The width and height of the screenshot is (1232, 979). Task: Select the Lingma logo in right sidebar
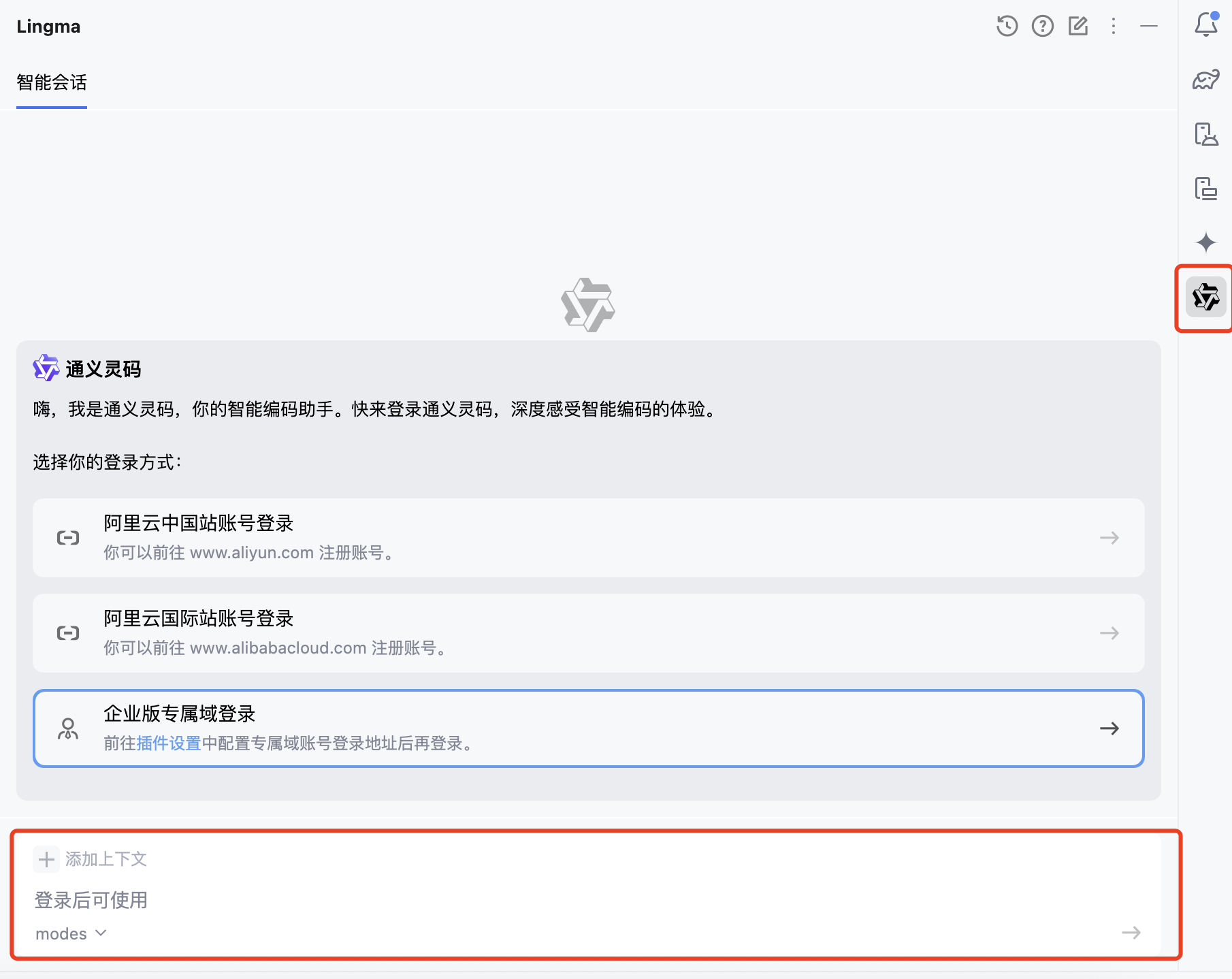tap(1206, 298)
